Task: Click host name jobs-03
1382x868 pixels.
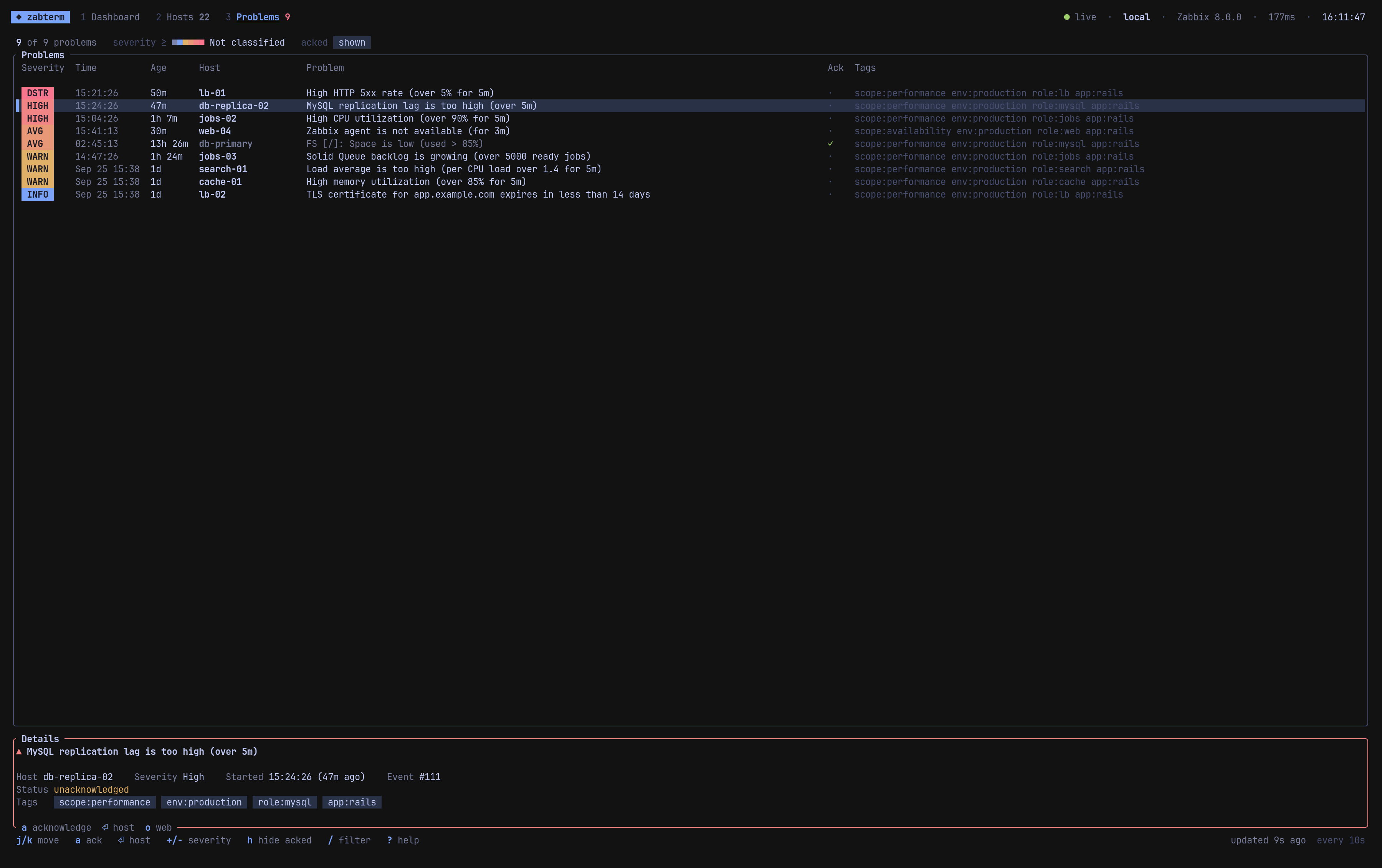Action: point(218,156)
